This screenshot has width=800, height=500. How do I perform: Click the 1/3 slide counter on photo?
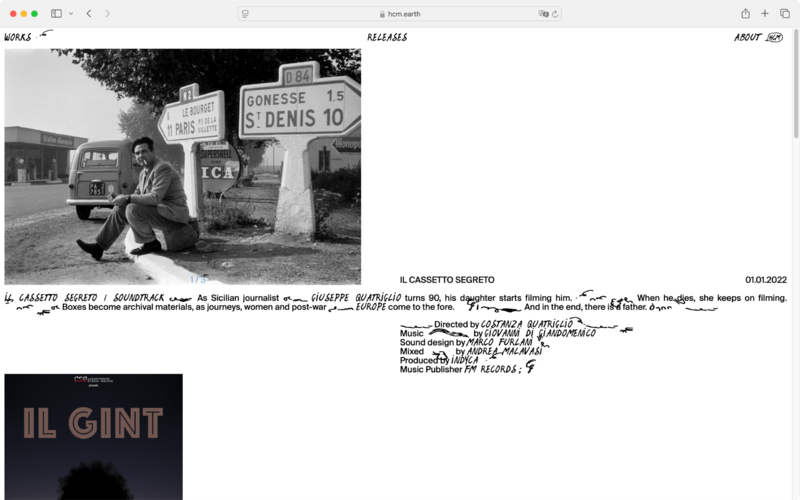[197, 280]
